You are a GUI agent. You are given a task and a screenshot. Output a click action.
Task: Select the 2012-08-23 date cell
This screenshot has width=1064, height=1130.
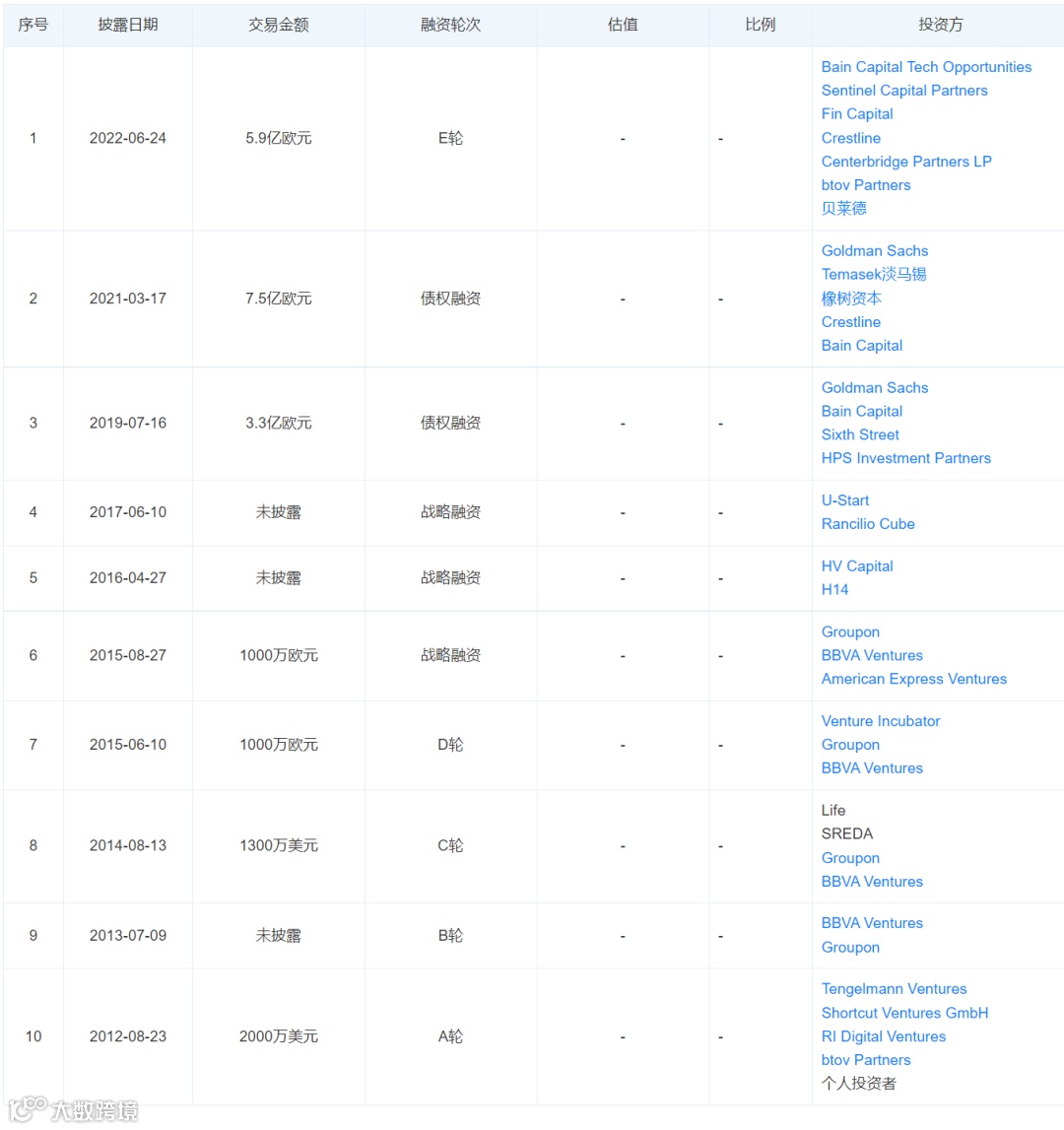(x=128, y=1036)
